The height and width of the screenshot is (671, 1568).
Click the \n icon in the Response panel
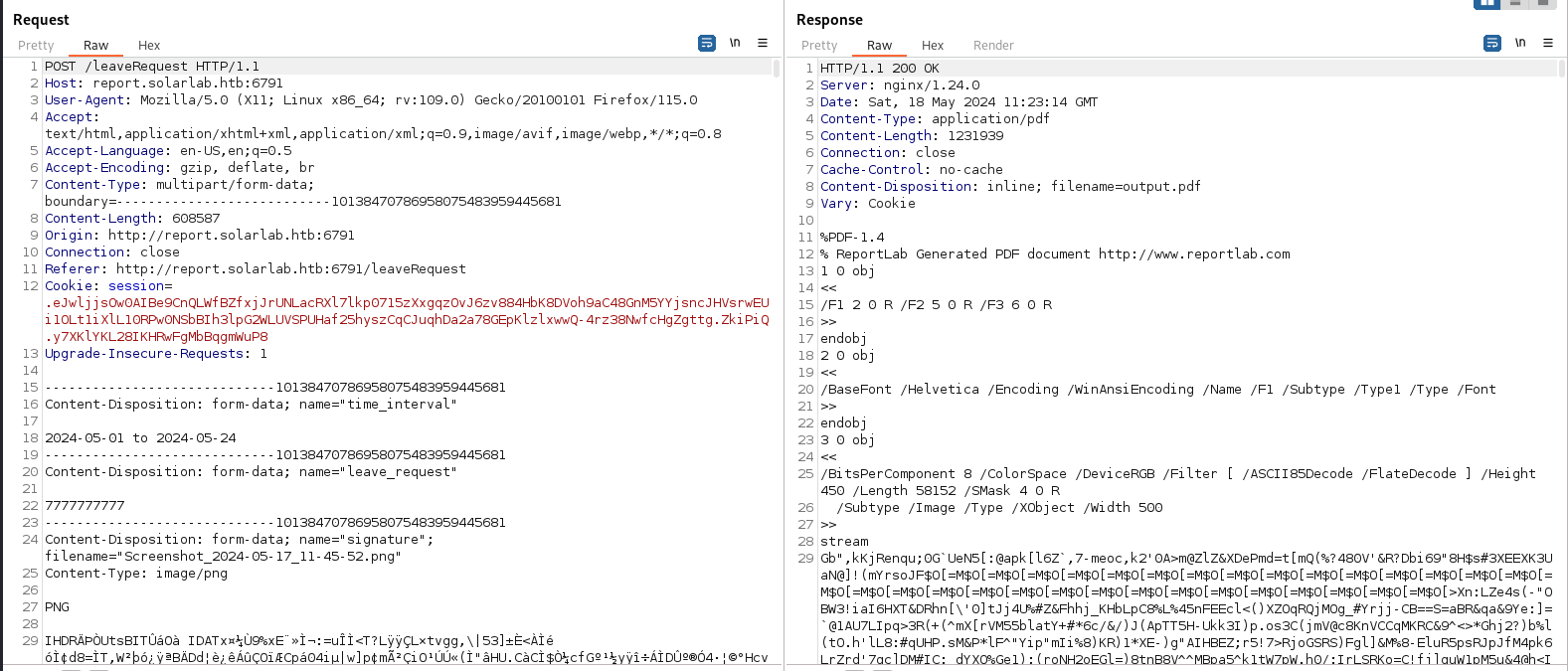pos(1519,43)
